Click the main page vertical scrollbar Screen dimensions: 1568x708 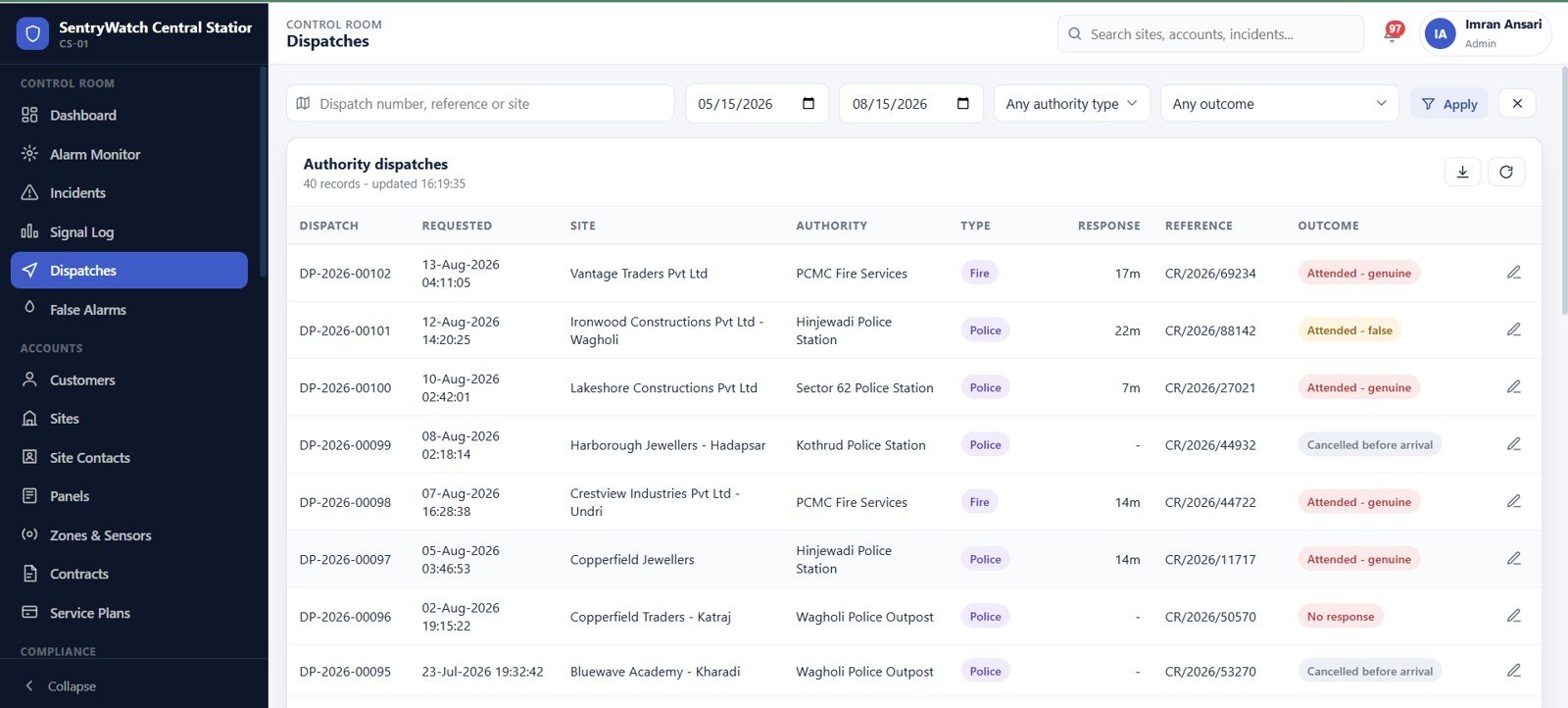pyautogui.click(x=1563, y=191)
